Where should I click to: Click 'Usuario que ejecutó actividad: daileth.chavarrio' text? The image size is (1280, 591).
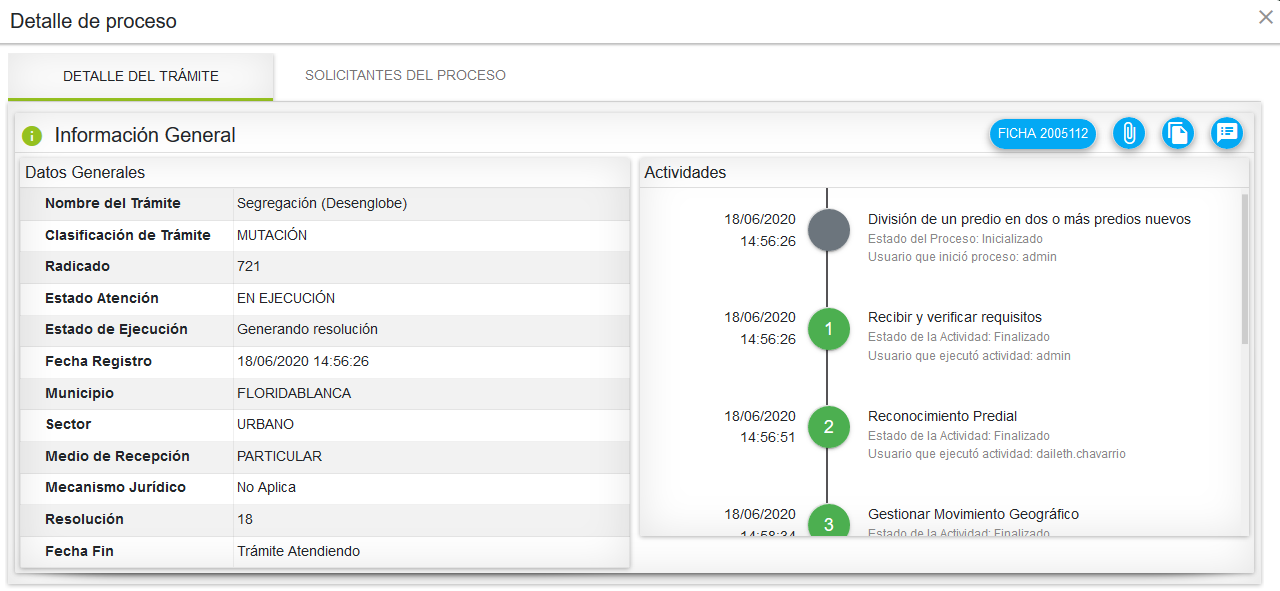(997, 454)
